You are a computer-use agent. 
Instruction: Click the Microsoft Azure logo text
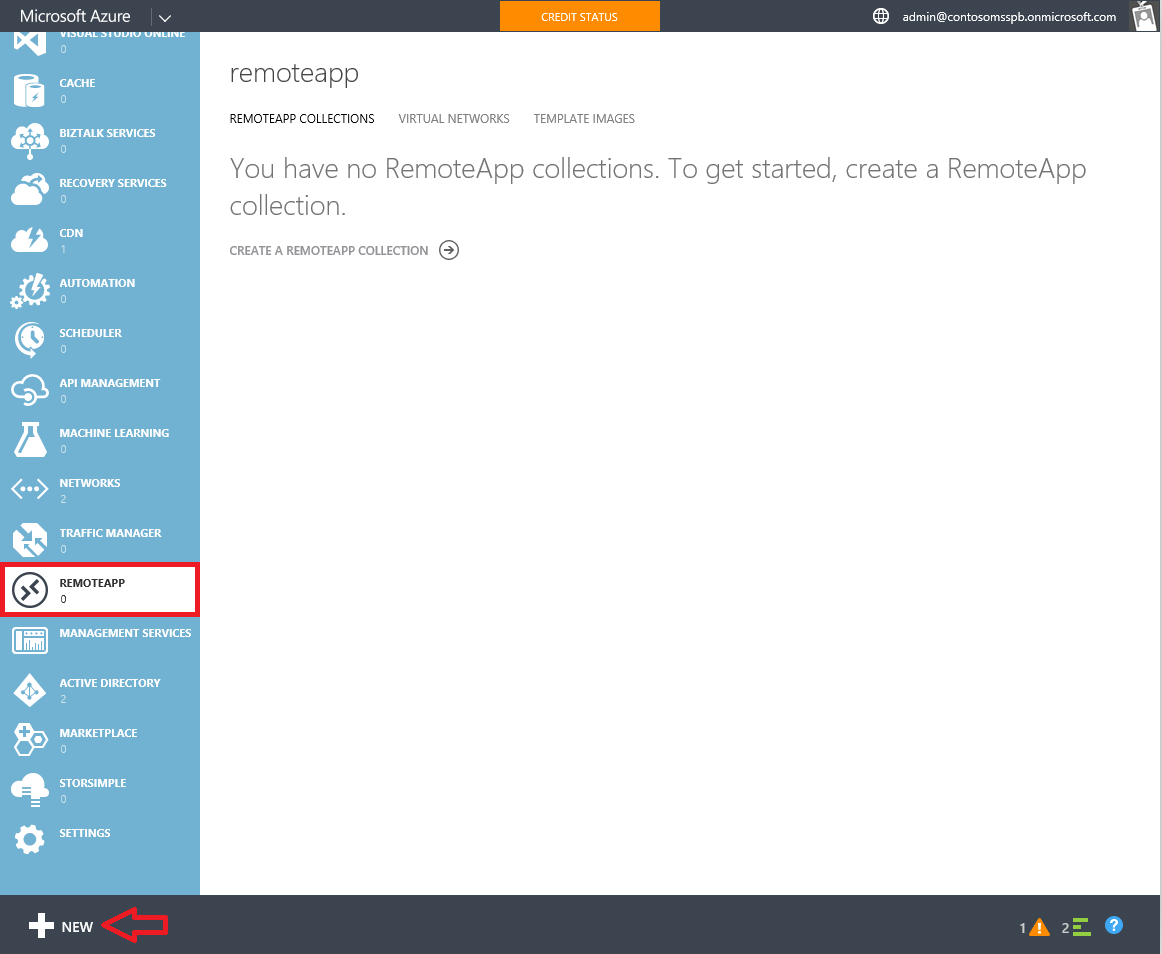(75, 16)
